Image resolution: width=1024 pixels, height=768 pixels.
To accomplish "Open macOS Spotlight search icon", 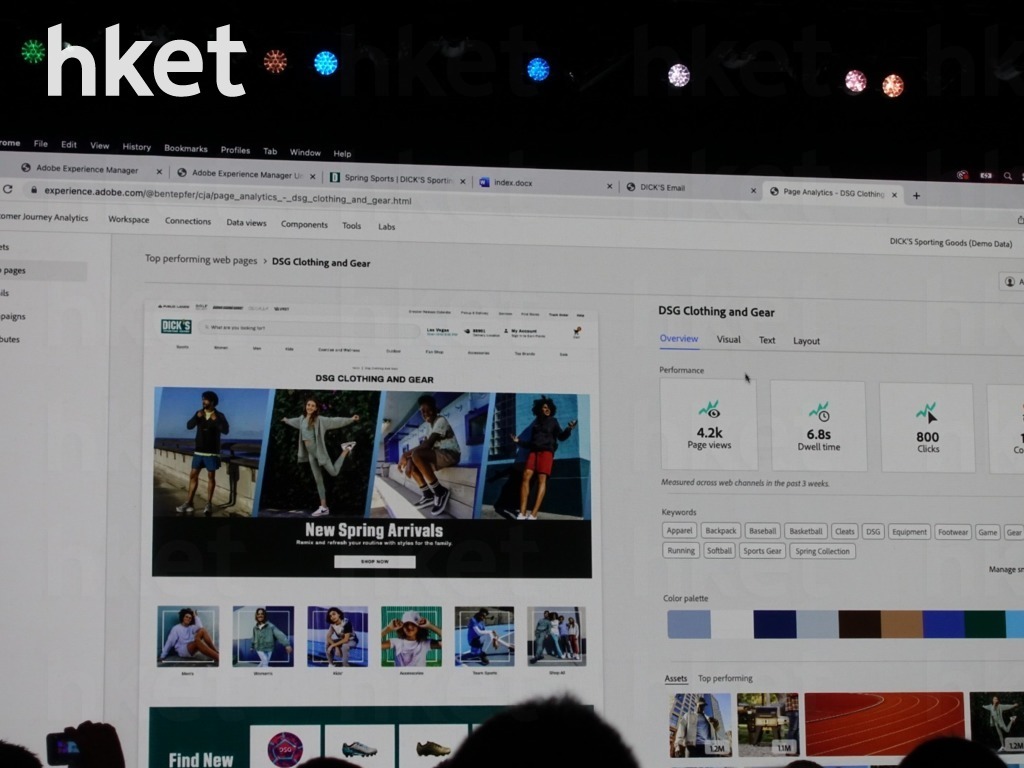I will pyautogui.click(x=1008, y=176).
